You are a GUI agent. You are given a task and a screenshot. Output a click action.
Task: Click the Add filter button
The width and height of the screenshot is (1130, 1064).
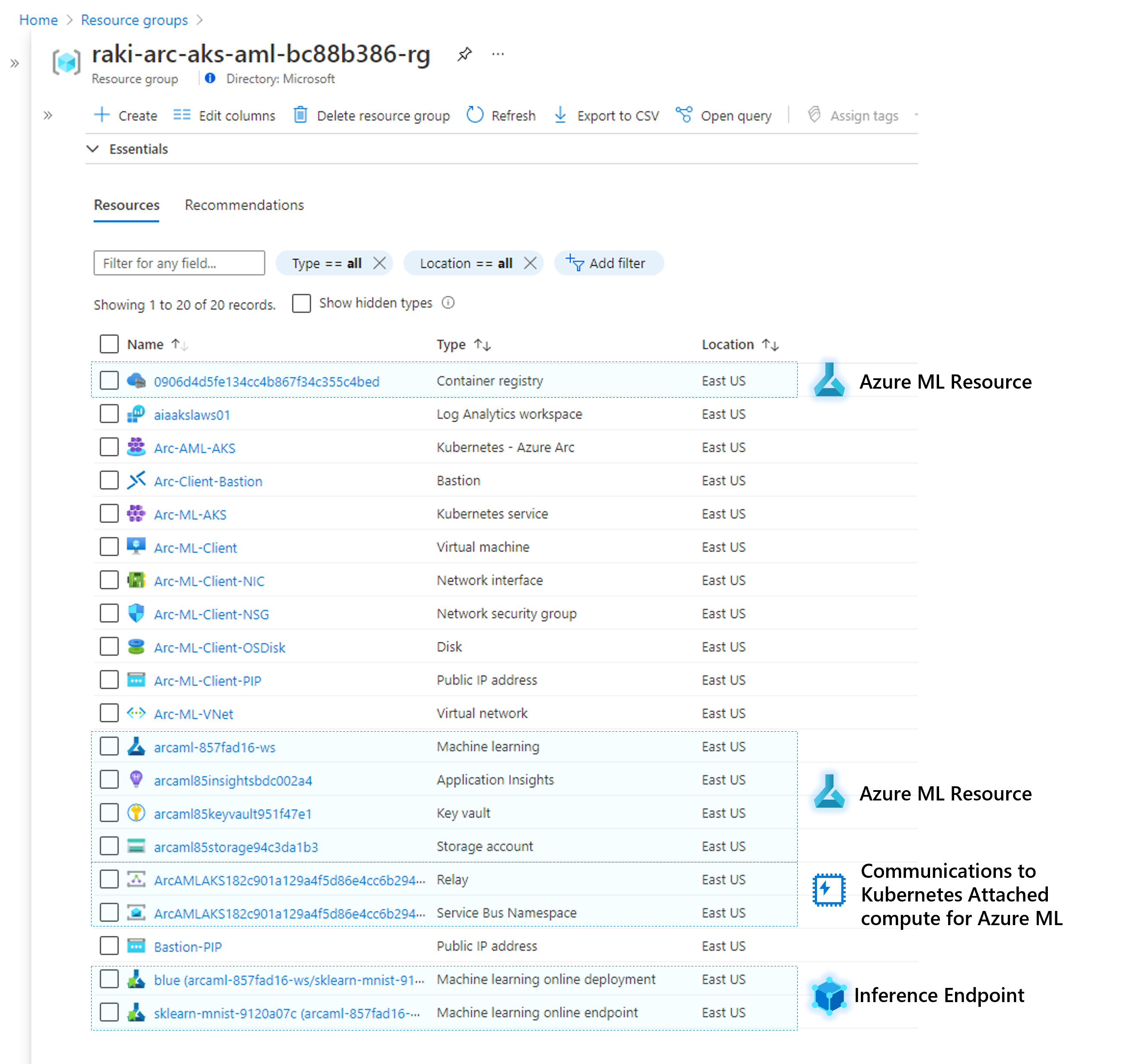pos(609,263)
